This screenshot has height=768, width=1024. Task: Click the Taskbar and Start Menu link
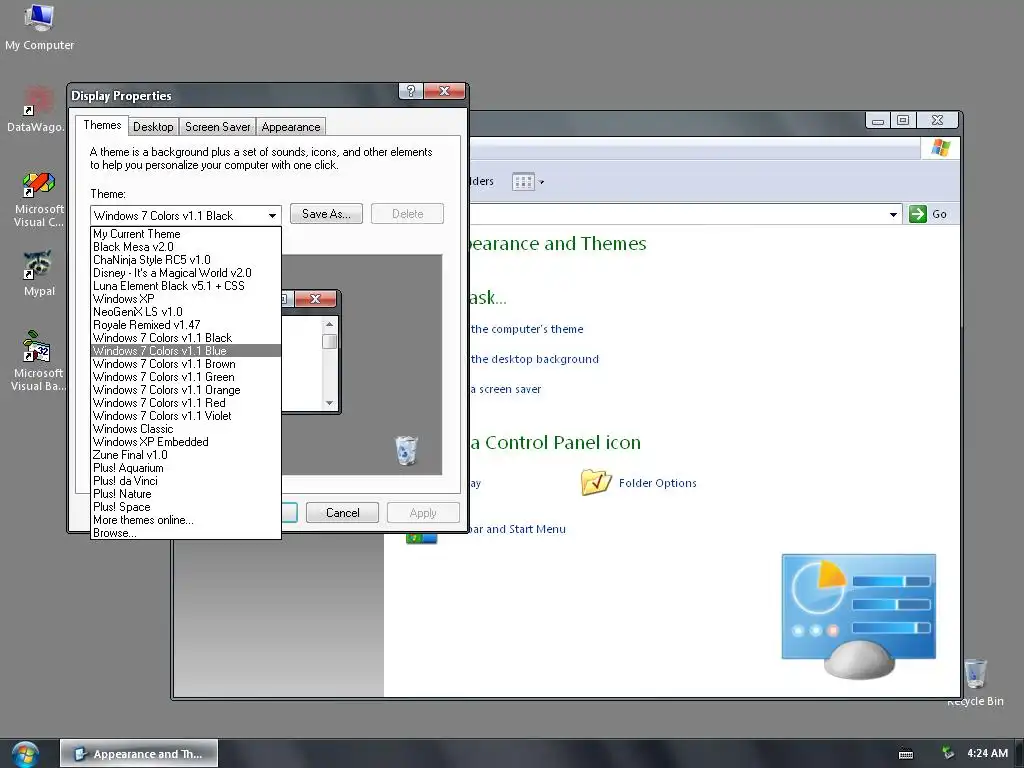click(516, 529)
